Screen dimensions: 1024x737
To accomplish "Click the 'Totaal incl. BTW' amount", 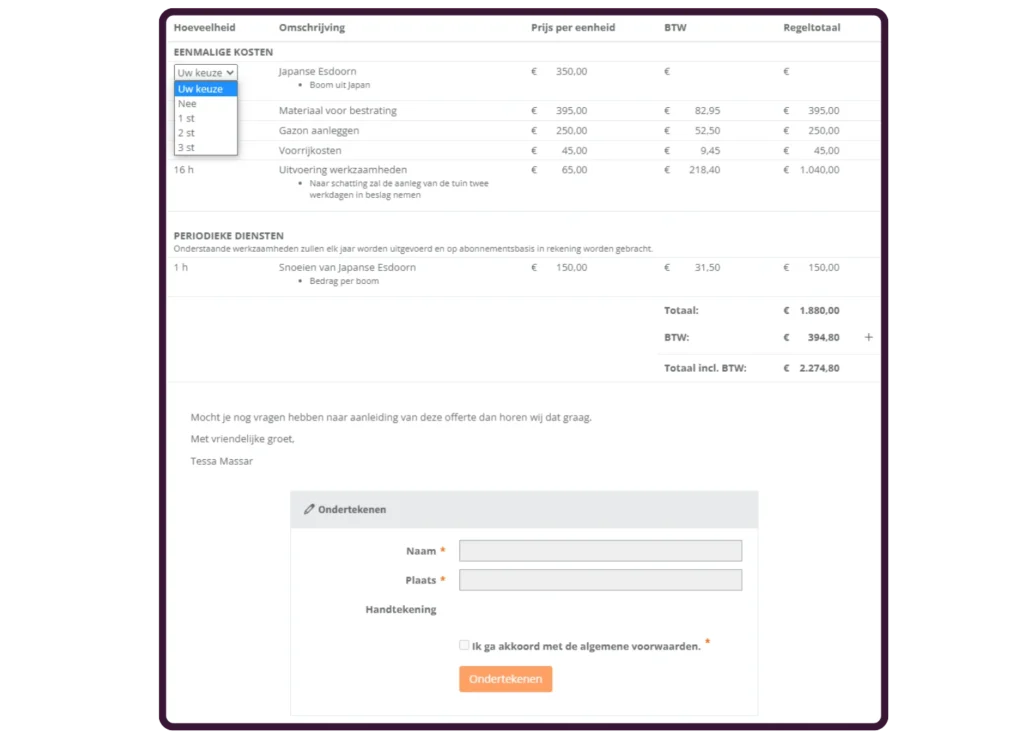I will pos(818,368).
